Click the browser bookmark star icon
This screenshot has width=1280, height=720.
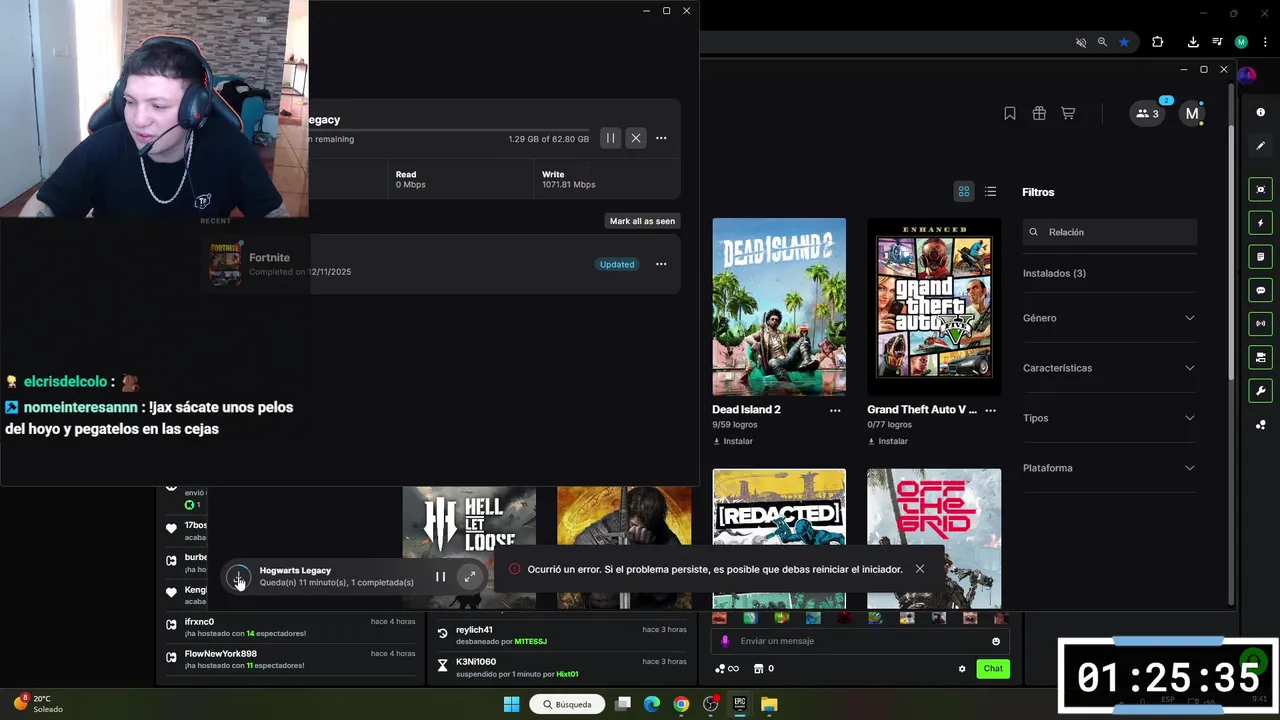(1124, 42)
